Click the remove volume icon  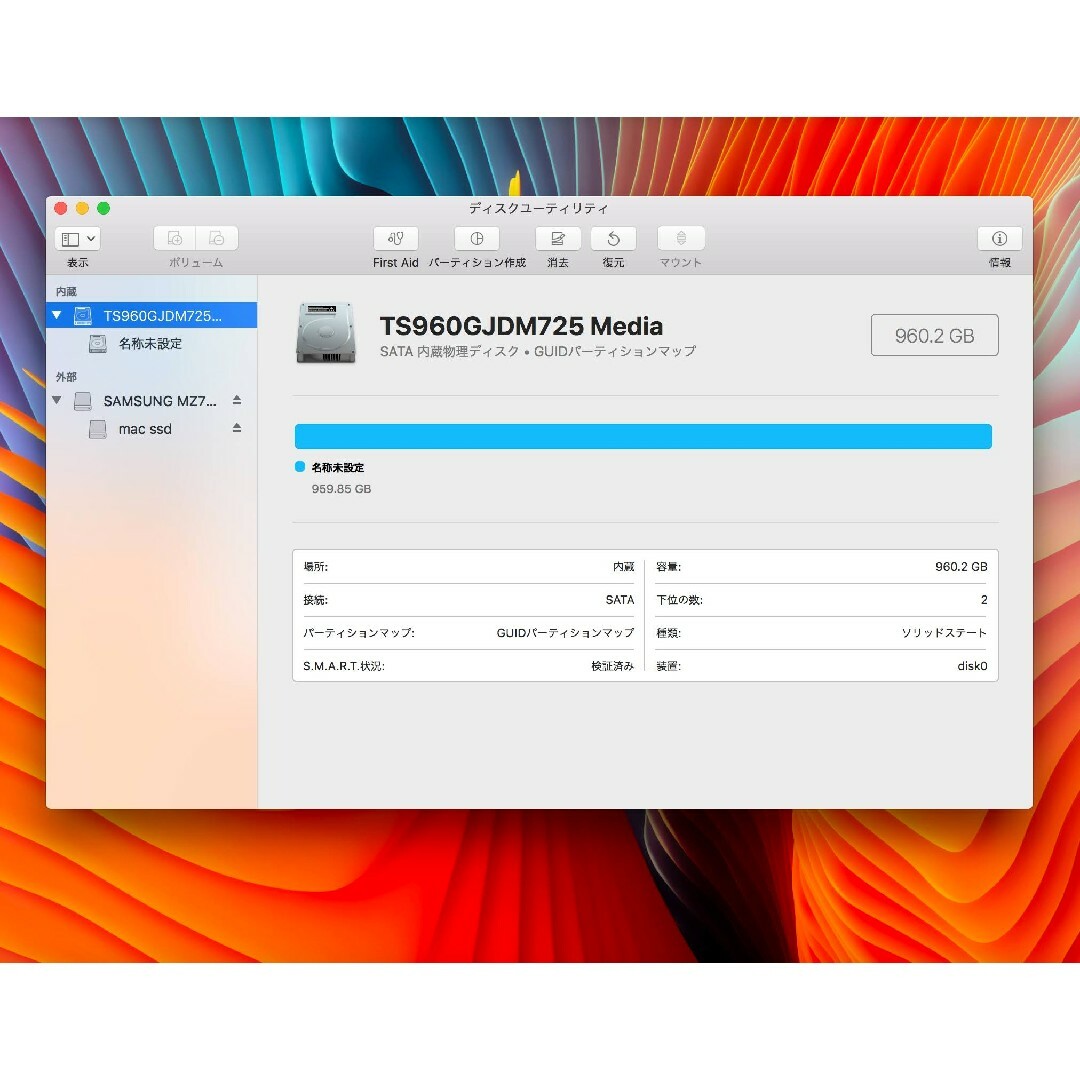click(217, 239)
